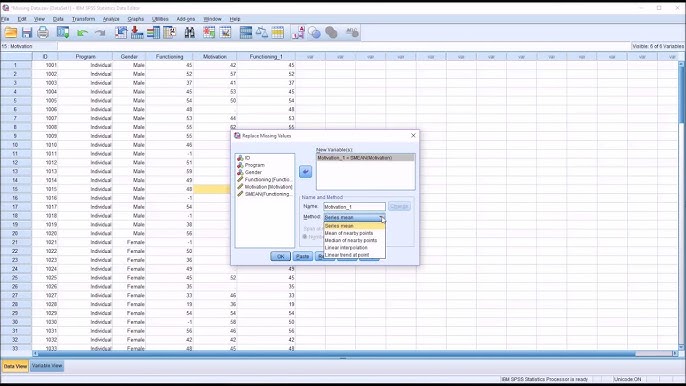686x386 pixels.
Task: Click the disabled Change button
Action: 399,206
